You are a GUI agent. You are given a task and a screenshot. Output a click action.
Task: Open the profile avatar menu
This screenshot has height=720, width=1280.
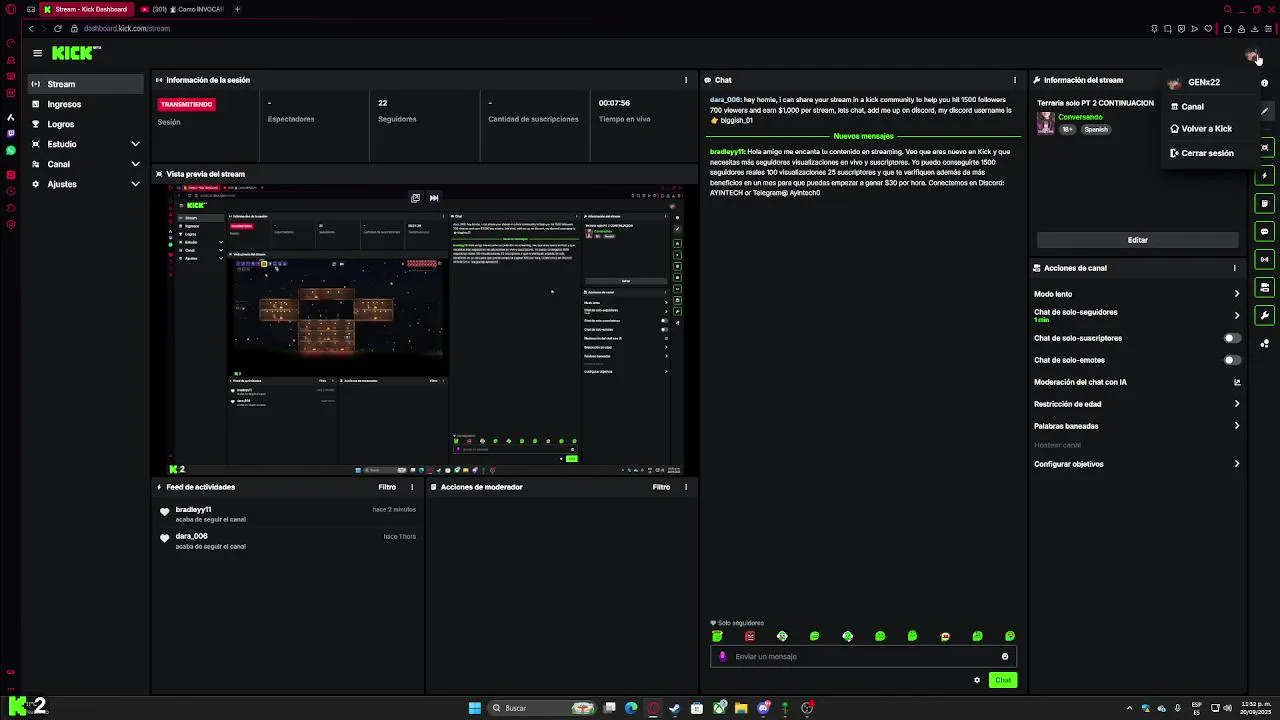(1252, 55)
